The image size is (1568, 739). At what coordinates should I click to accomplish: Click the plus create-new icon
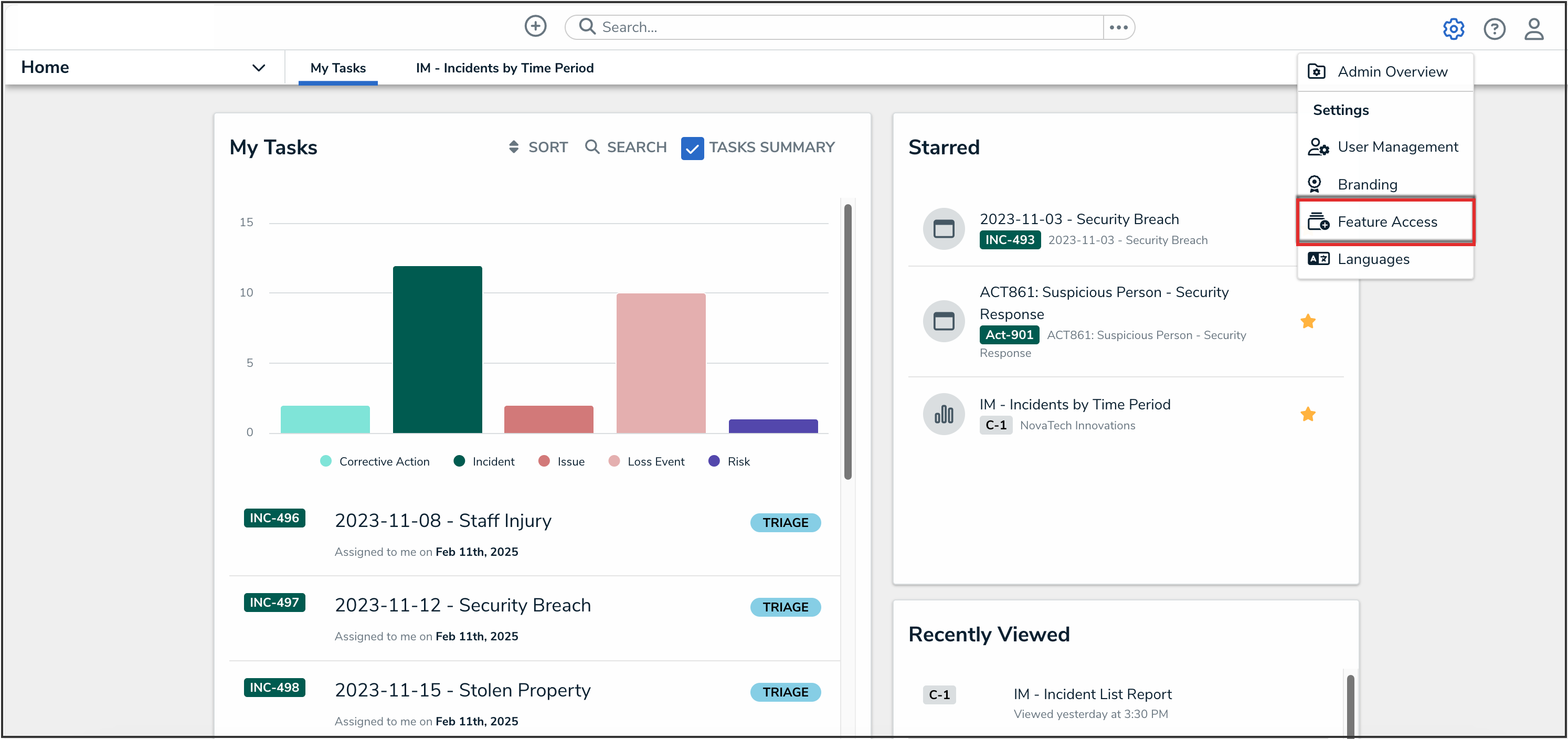[x=535, y=26]
